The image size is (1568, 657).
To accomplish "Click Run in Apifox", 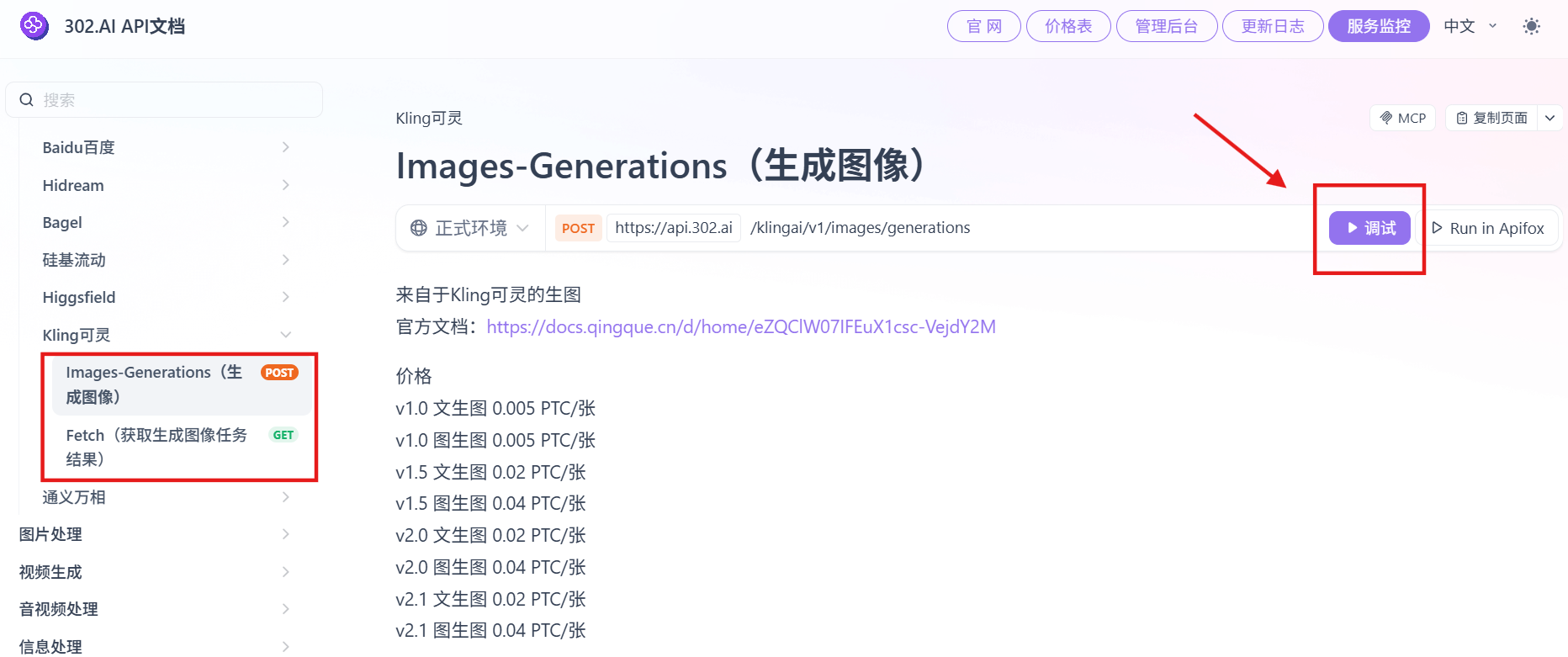I will coord(1488,228).
